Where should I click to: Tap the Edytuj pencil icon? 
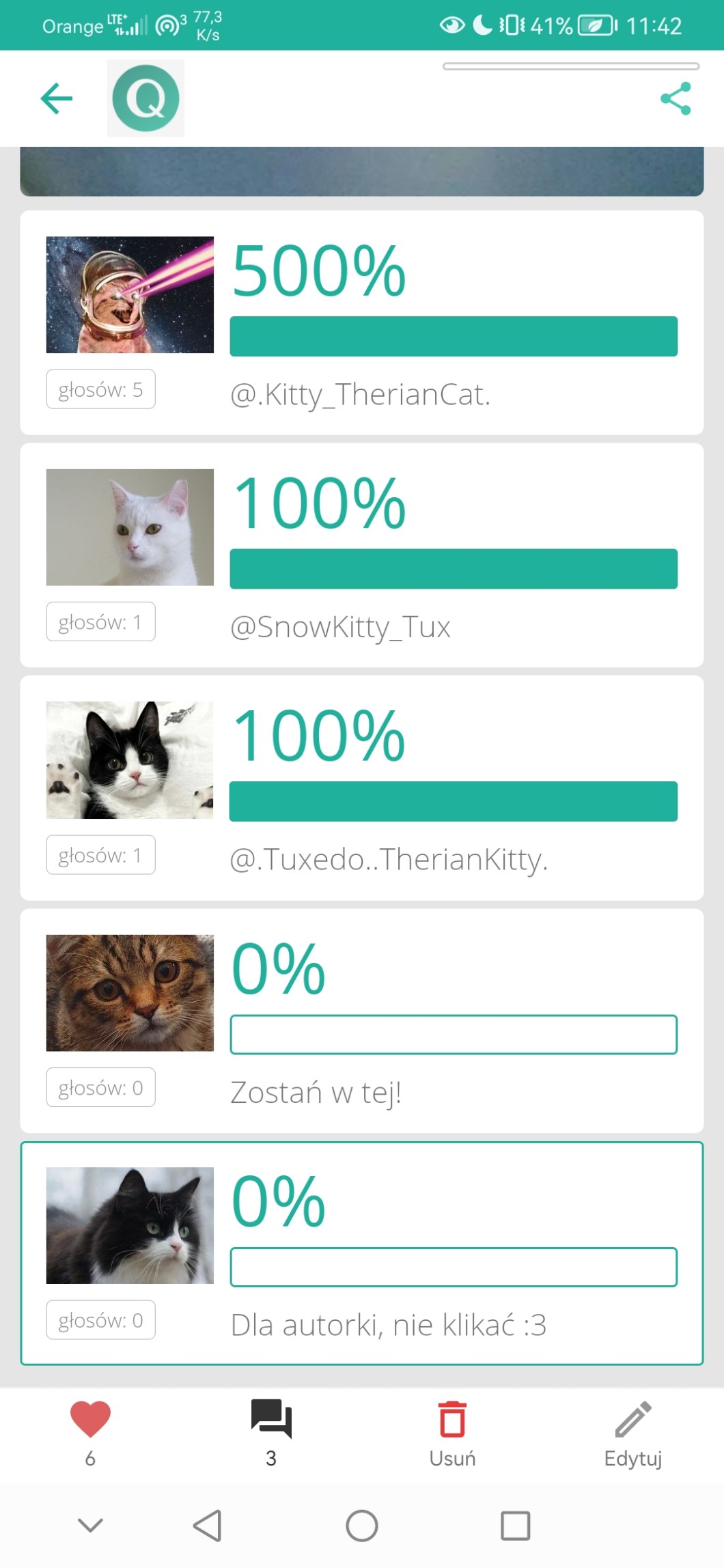click(x=633, y=1420)
